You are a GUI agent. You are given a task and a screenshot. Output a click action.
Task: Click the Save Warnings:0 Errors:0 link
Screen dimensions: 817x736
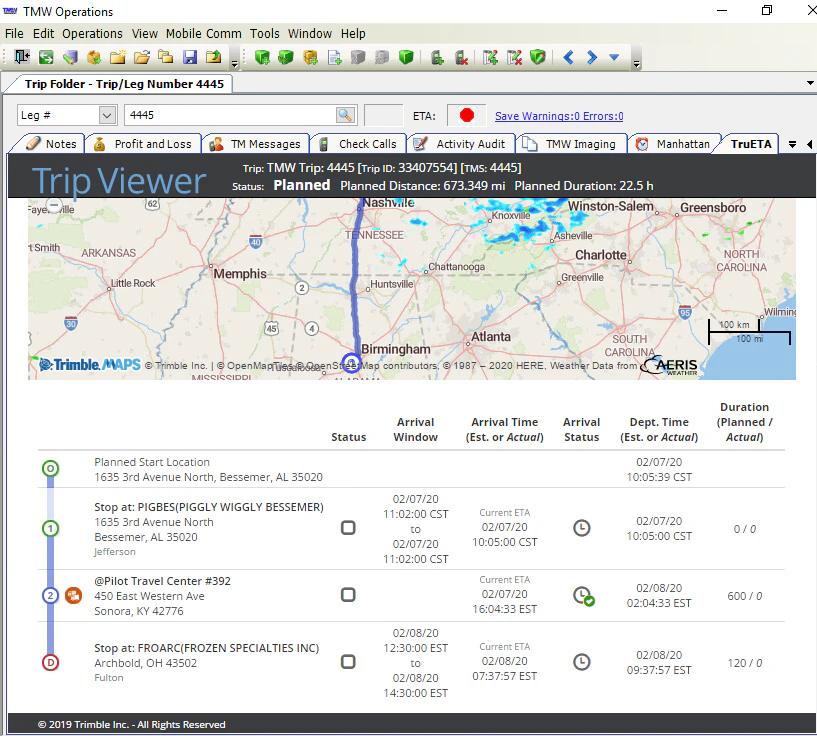pyautogui.click(x=559, y=116)
